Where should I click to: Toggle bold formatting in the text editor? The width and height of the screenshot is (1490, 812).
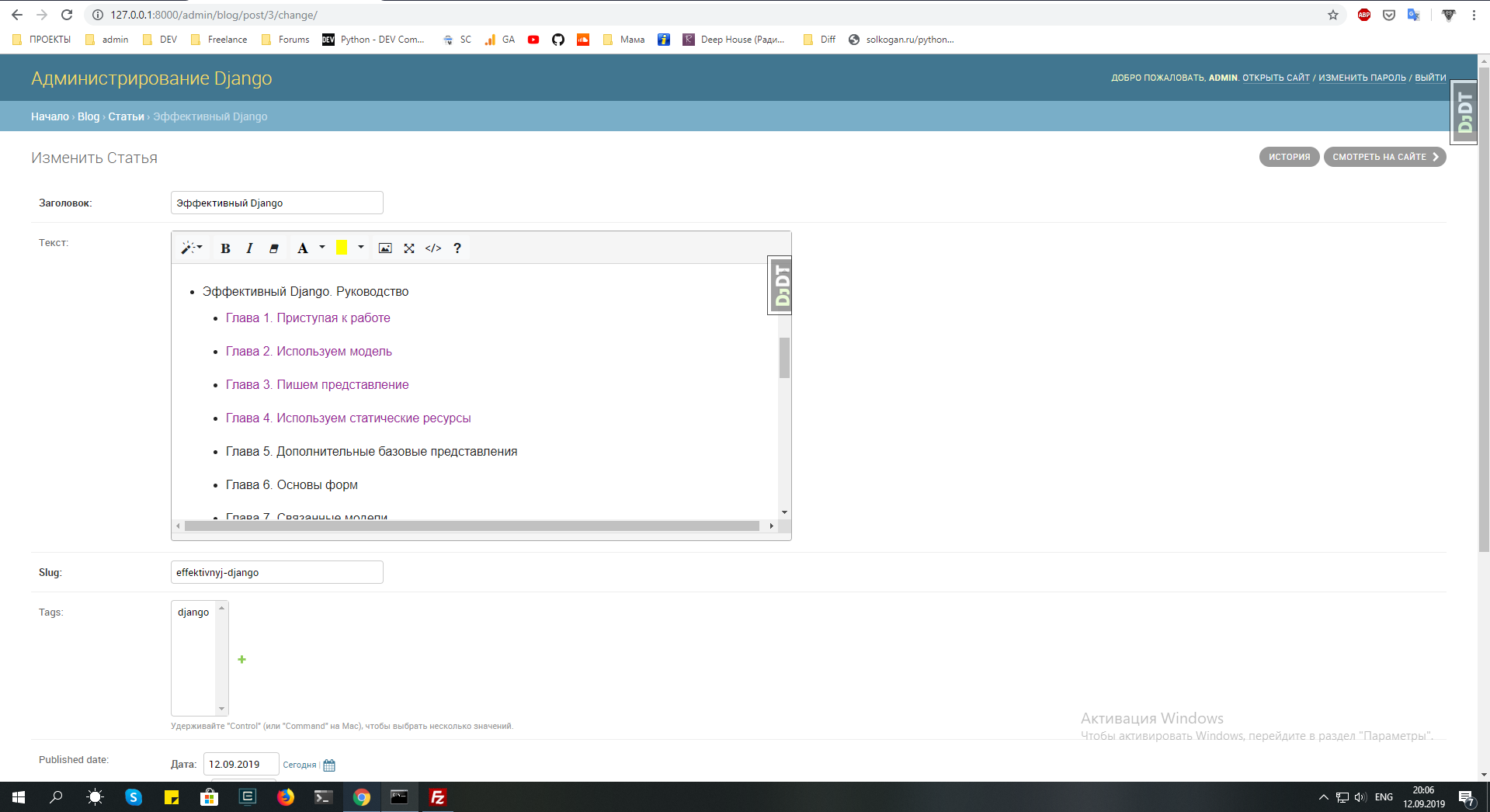[225, 248]
